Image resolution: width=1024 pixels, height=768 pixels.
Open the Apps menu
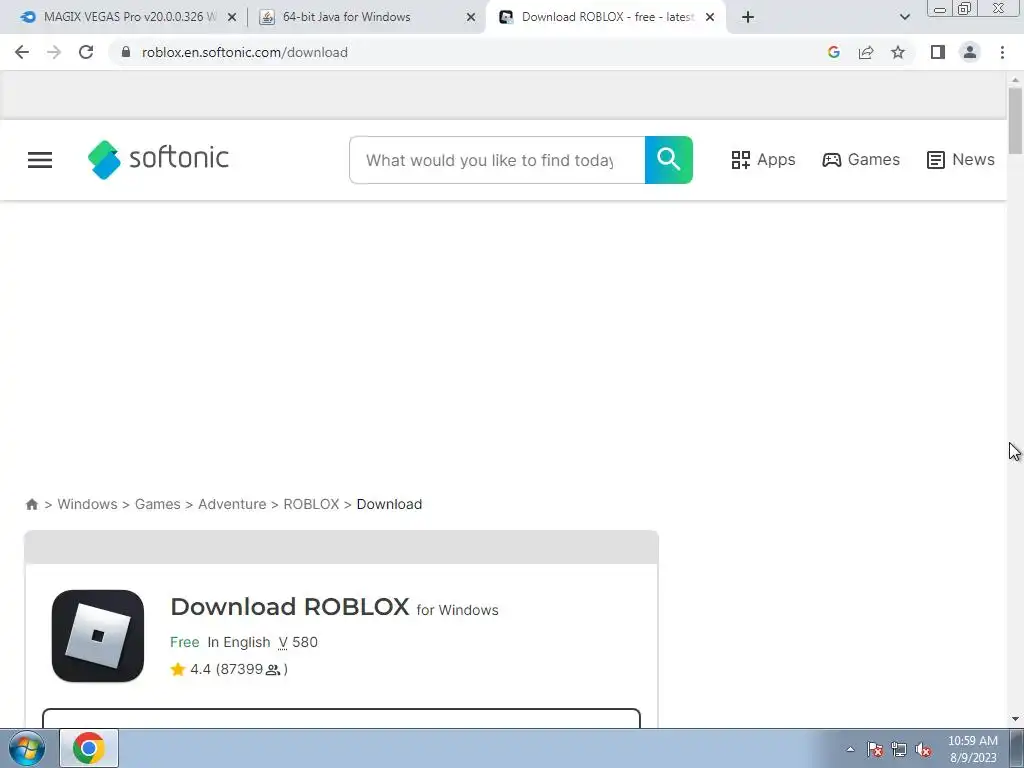click(763, 159)
